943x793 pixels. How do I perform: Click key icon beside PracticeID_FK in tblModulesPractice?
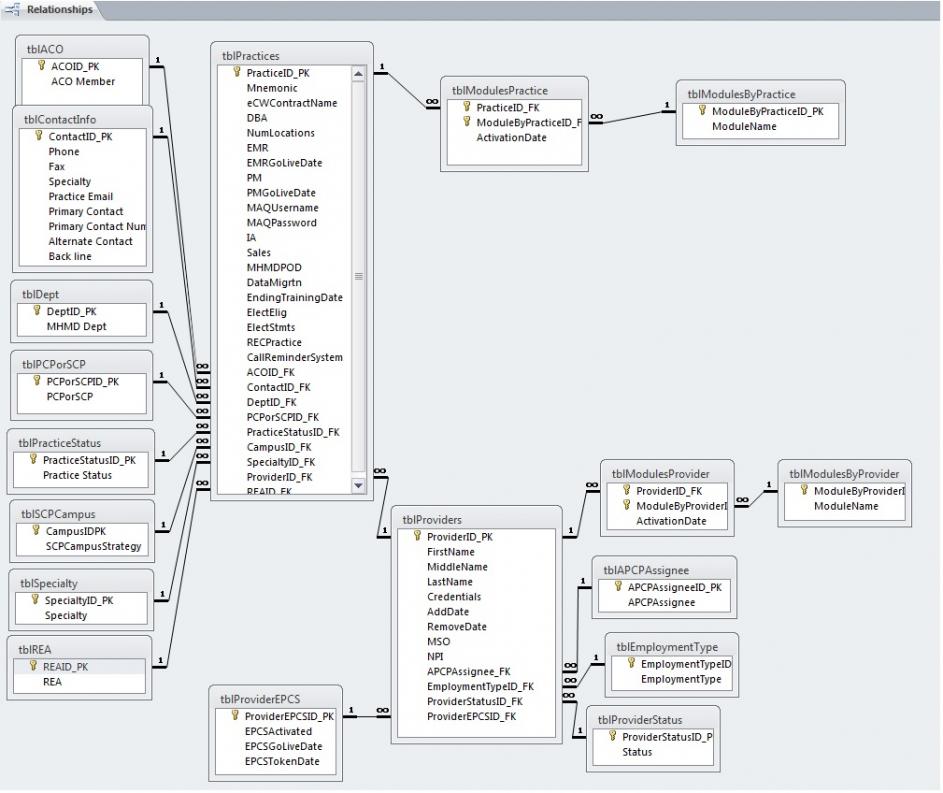click(467, 106)
